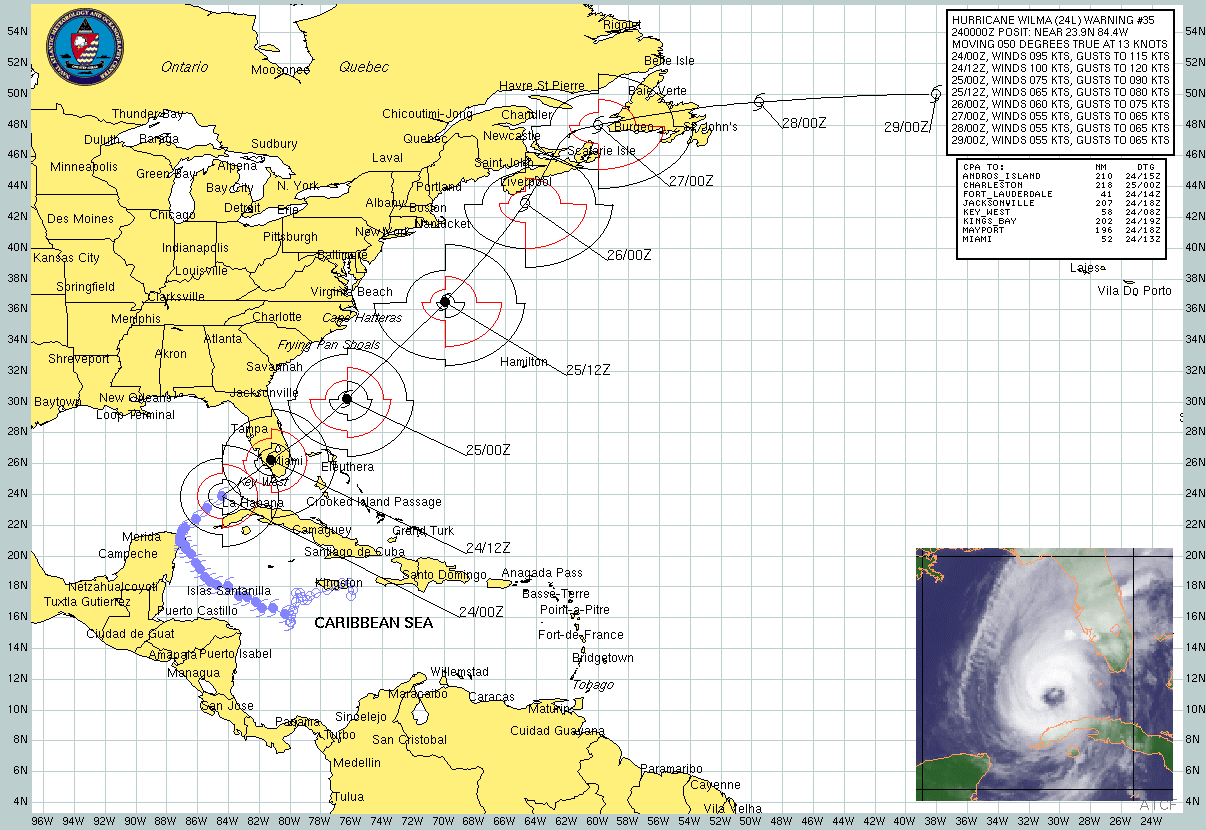Select the ANDROS_ISLAND row in the CPA table
Viewport: 1206px width, 830px height.
click(1061, 176)
